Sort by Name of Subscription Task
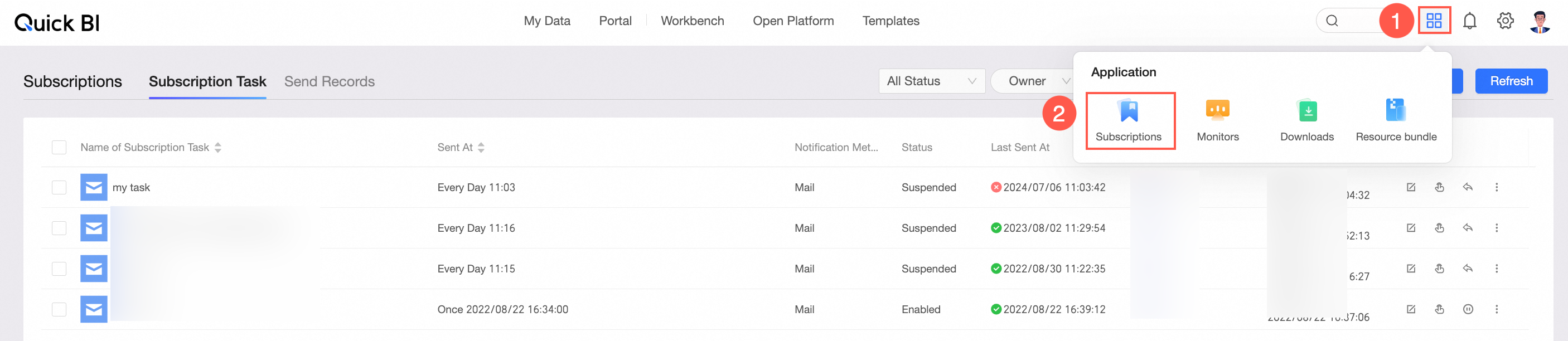1568x341 pixels. [x=218, y=148]
